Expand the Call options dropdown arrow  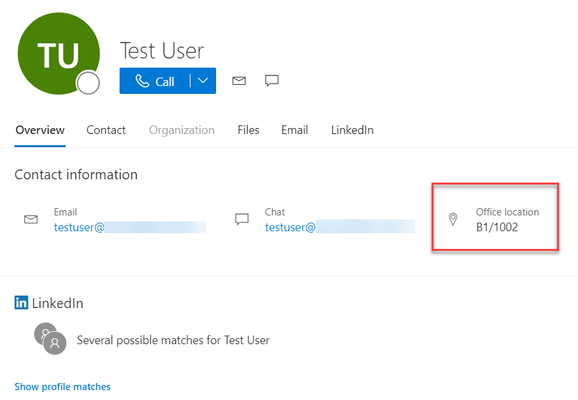203,81
